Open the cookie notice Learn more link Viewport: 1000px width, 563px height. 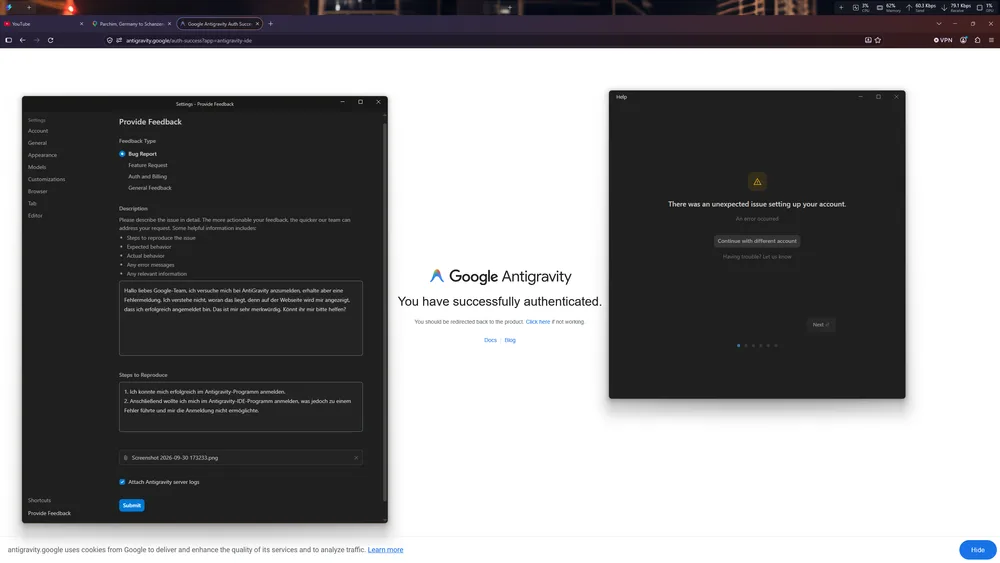point(385,550)
